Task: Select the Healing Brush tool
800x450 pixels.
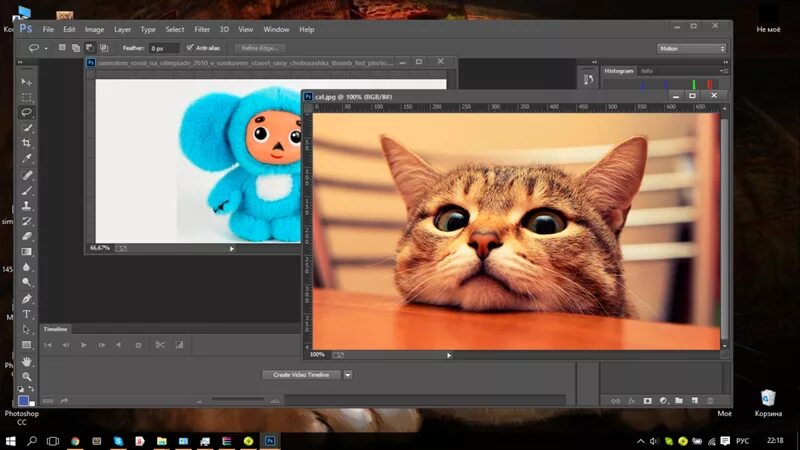Action: click(27, 175)
